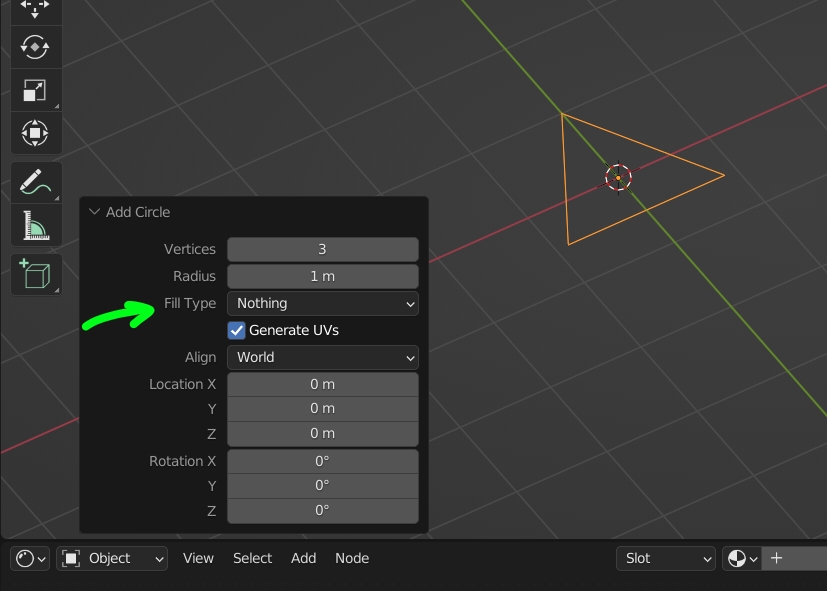The width and height of the screenshot is (827, 591).
Task: Open the Align dropdown
Action: (x=322, y=357)
